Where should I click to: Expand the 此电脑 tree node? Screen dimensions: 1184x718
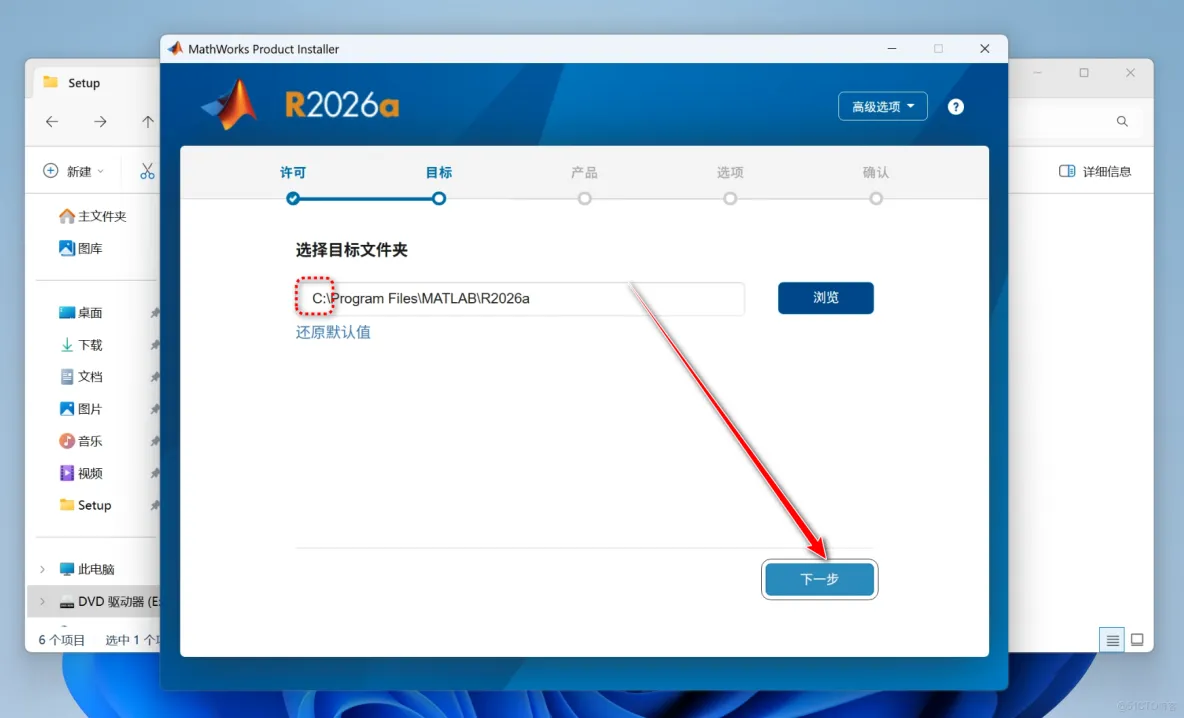(42, 569)
